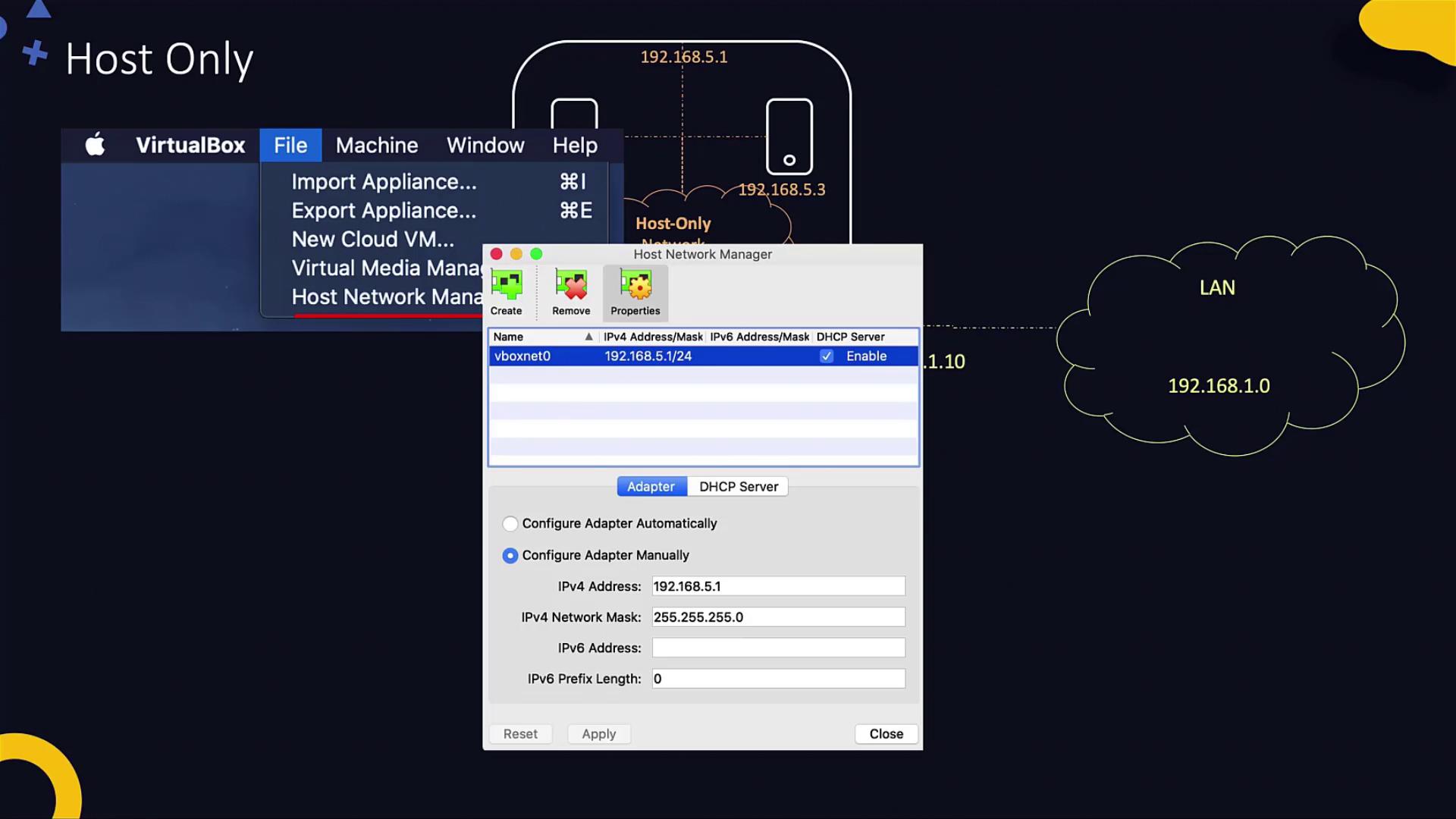The width and height of the screenshot is (1456, 819).
Task: Click the IPv4 Address input field
Action: (778, 586)
